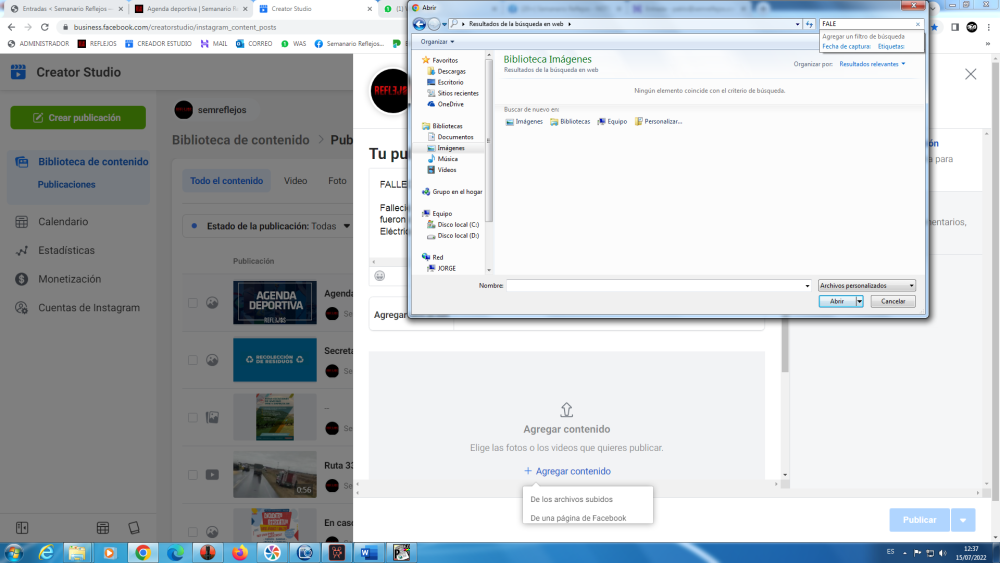
Task: Click Cancelar in the Abrir dialog
Action: (893, 302)
